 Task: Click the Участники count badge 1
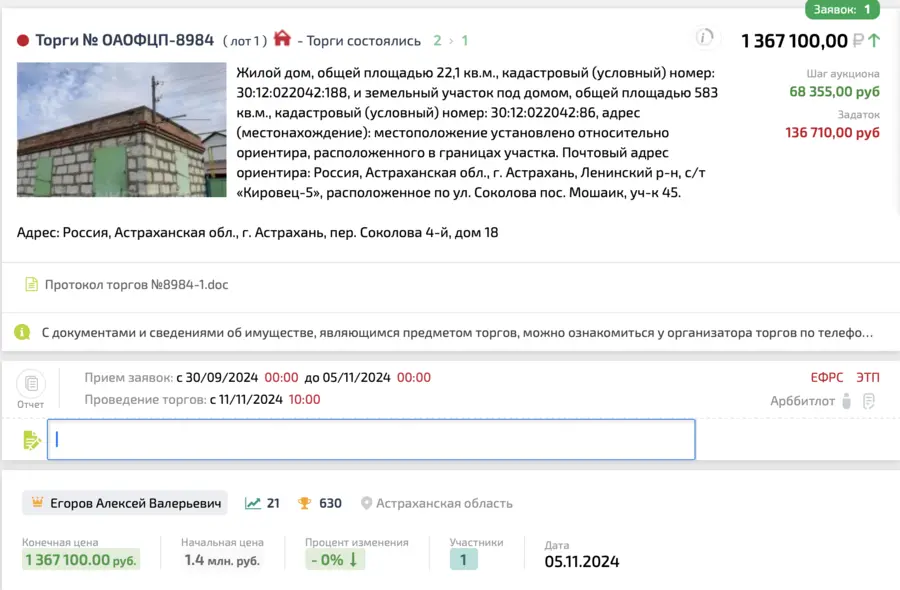tap(464, 560)
